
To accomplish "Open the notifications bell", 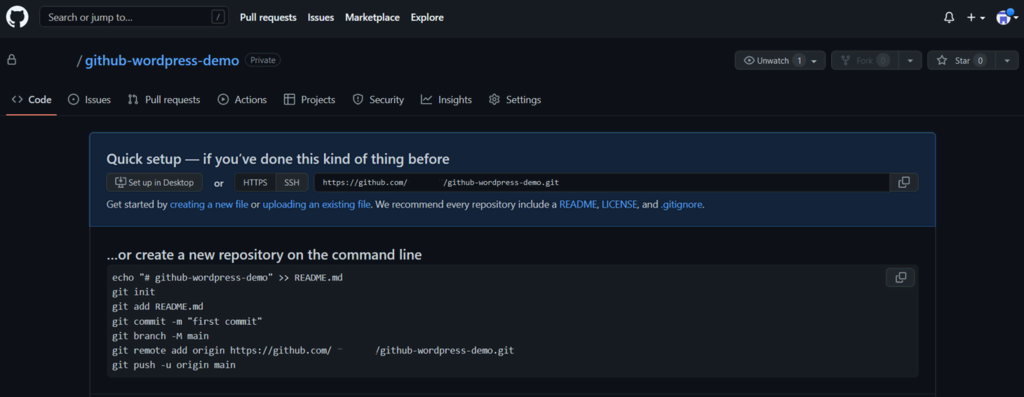I will coord(949,18).
